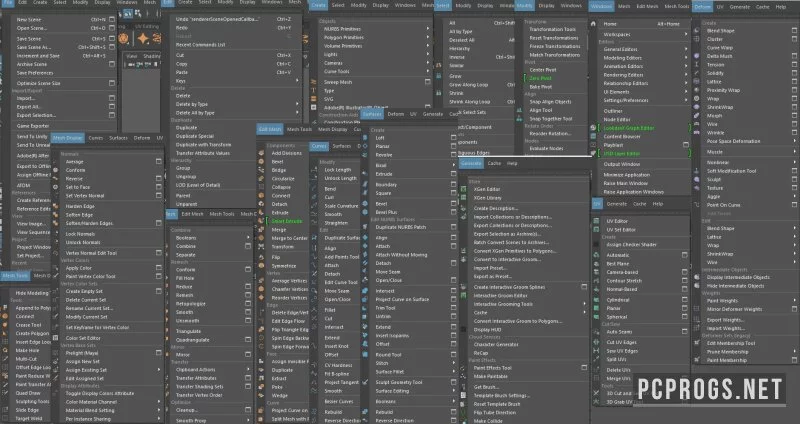Expand the Delete by Type submenu arrow

coord(297,104)
